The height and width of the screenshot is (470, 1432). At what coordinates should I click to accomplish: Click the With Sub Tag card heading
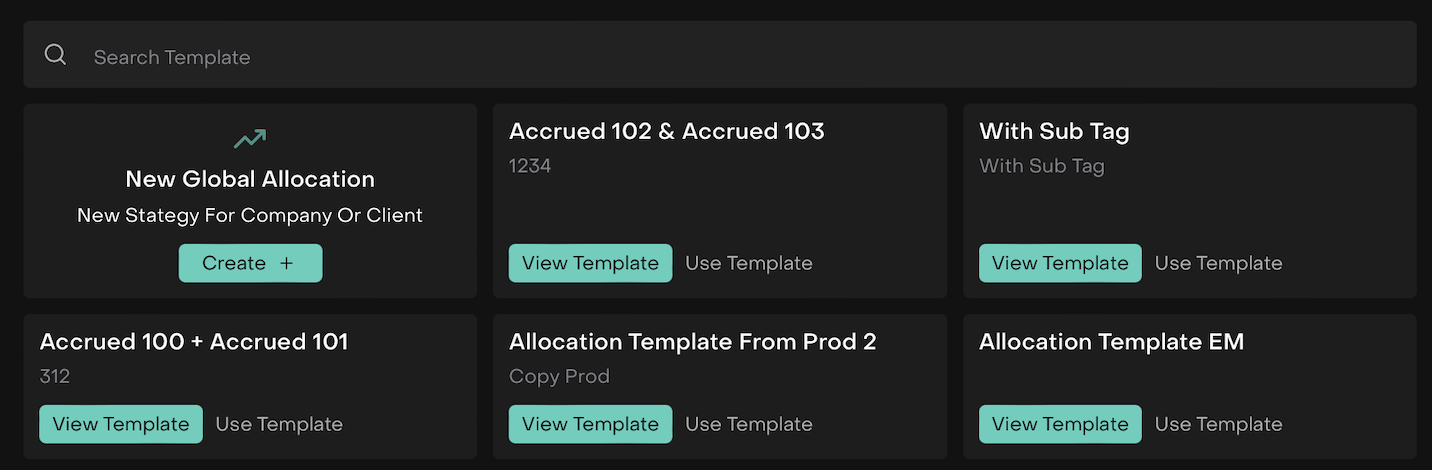tap(1054, 131)
